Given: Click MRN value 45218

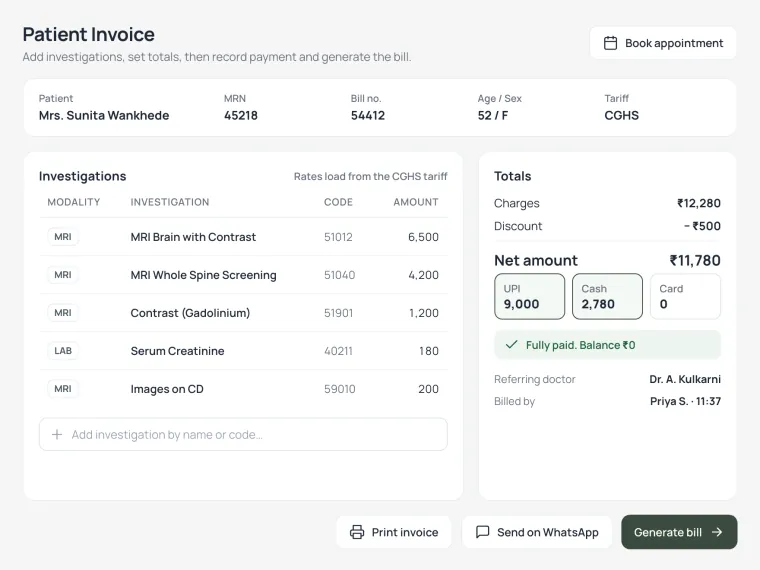Looking at the screenshot, I should (240, 115).
